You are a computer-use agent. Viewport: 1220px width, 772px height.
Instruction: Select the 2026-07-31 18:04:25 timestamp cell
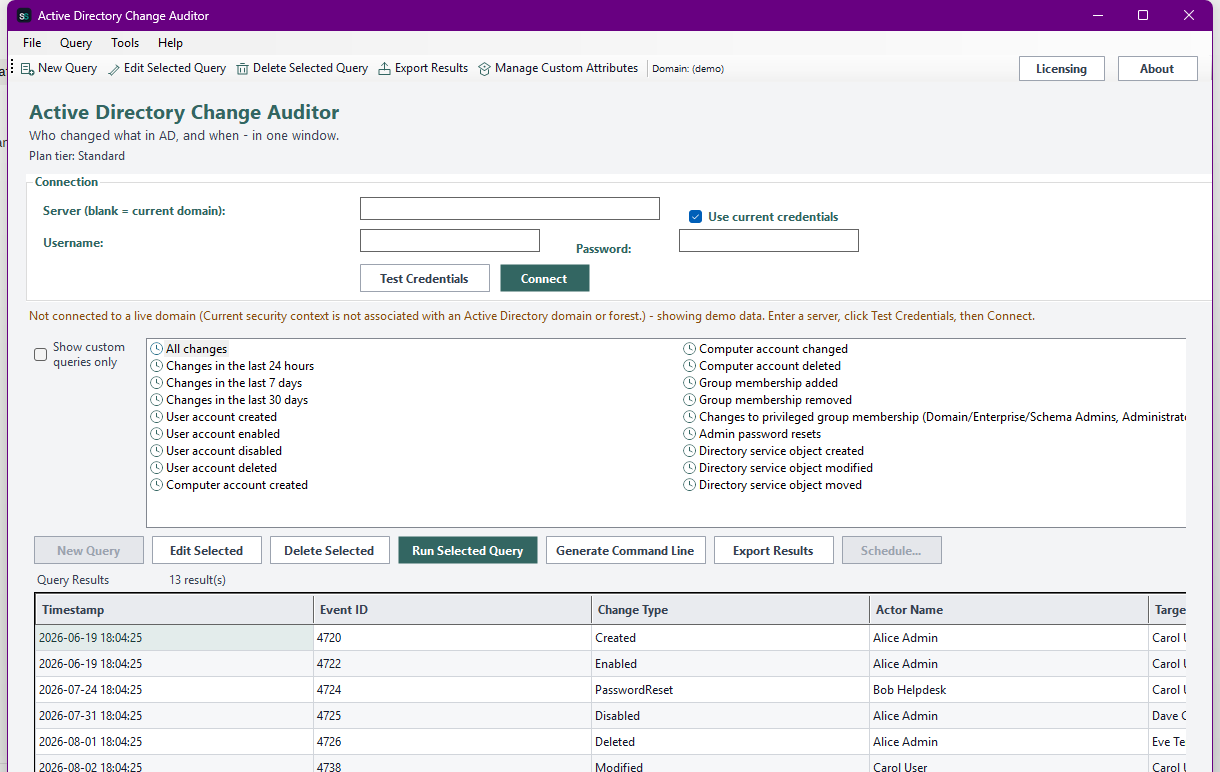click(174, 716)
